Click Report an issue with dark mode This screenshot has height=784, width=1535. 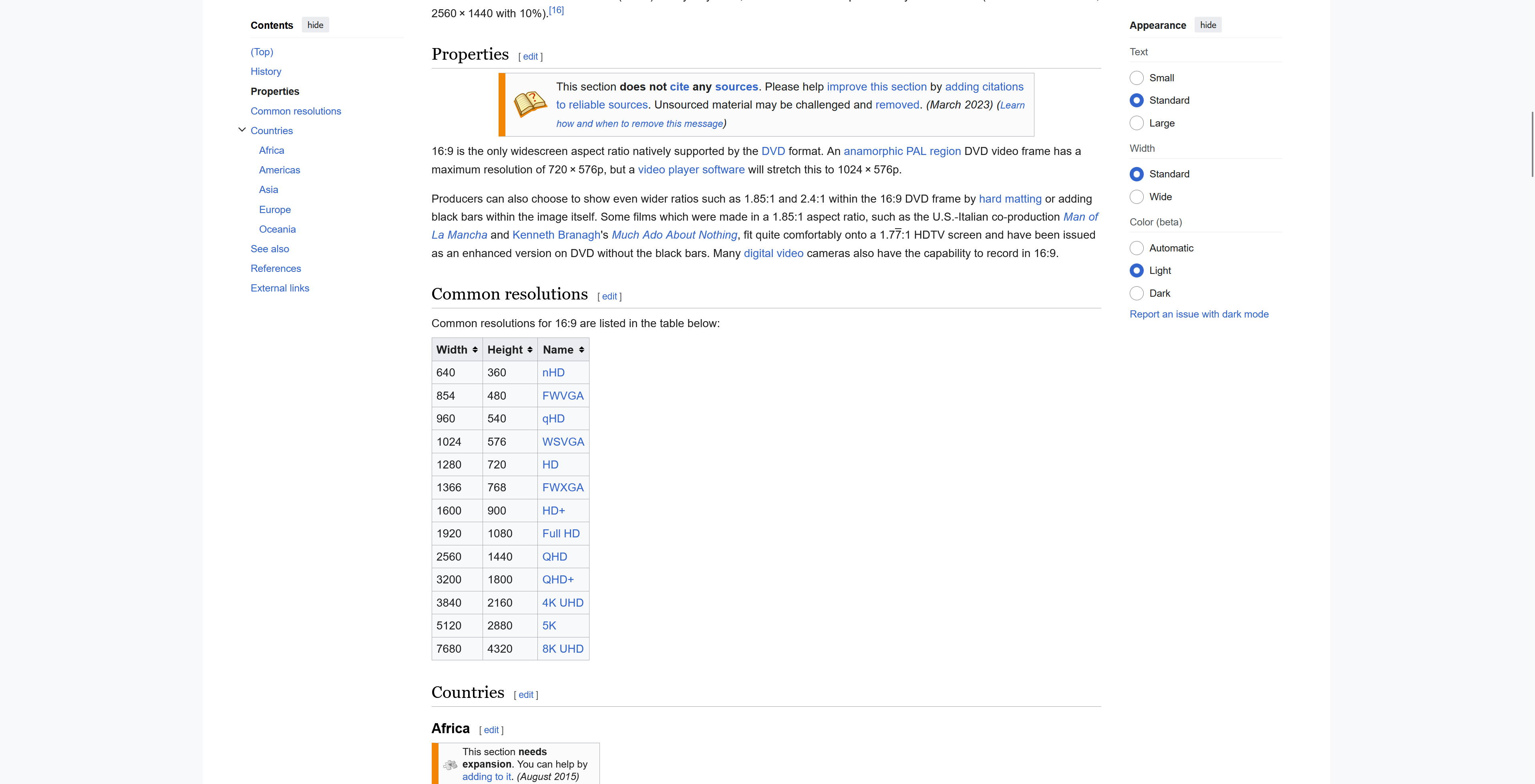click(1199, 314)
